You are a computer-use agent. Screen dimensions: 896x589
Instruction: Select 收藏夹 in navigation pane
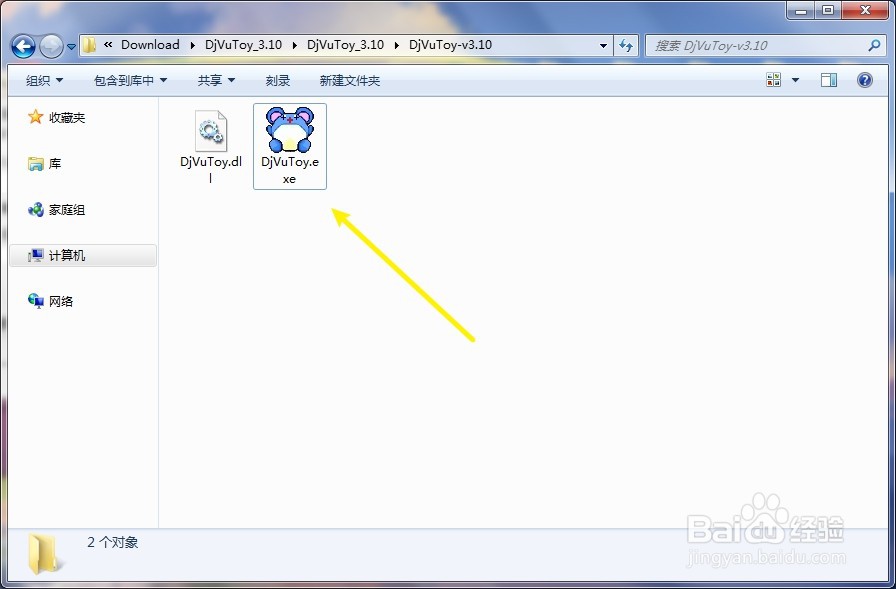(67, 118)
